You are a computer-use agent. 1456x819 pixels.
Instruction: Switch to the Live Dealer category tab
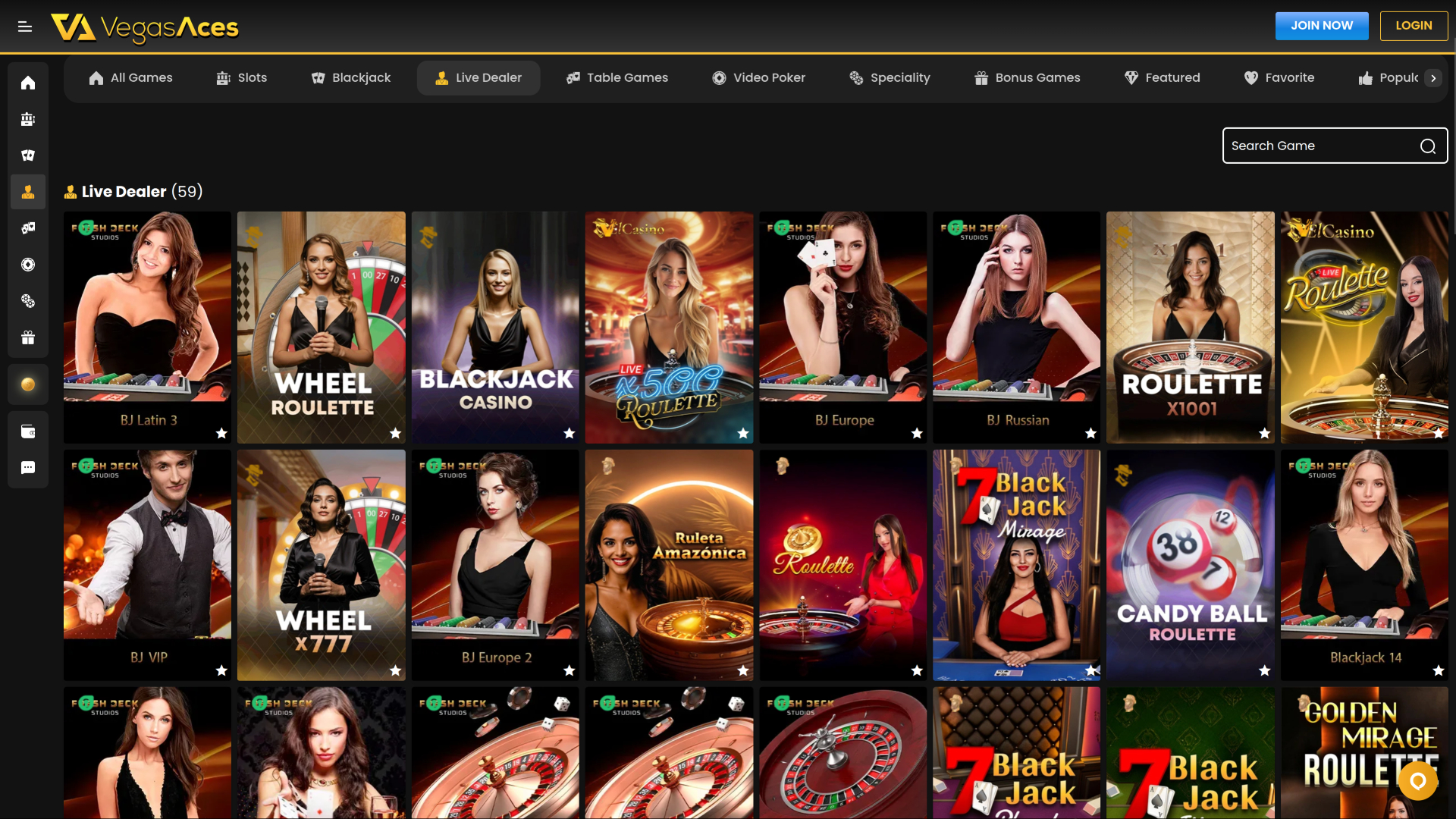click(479, 77)
